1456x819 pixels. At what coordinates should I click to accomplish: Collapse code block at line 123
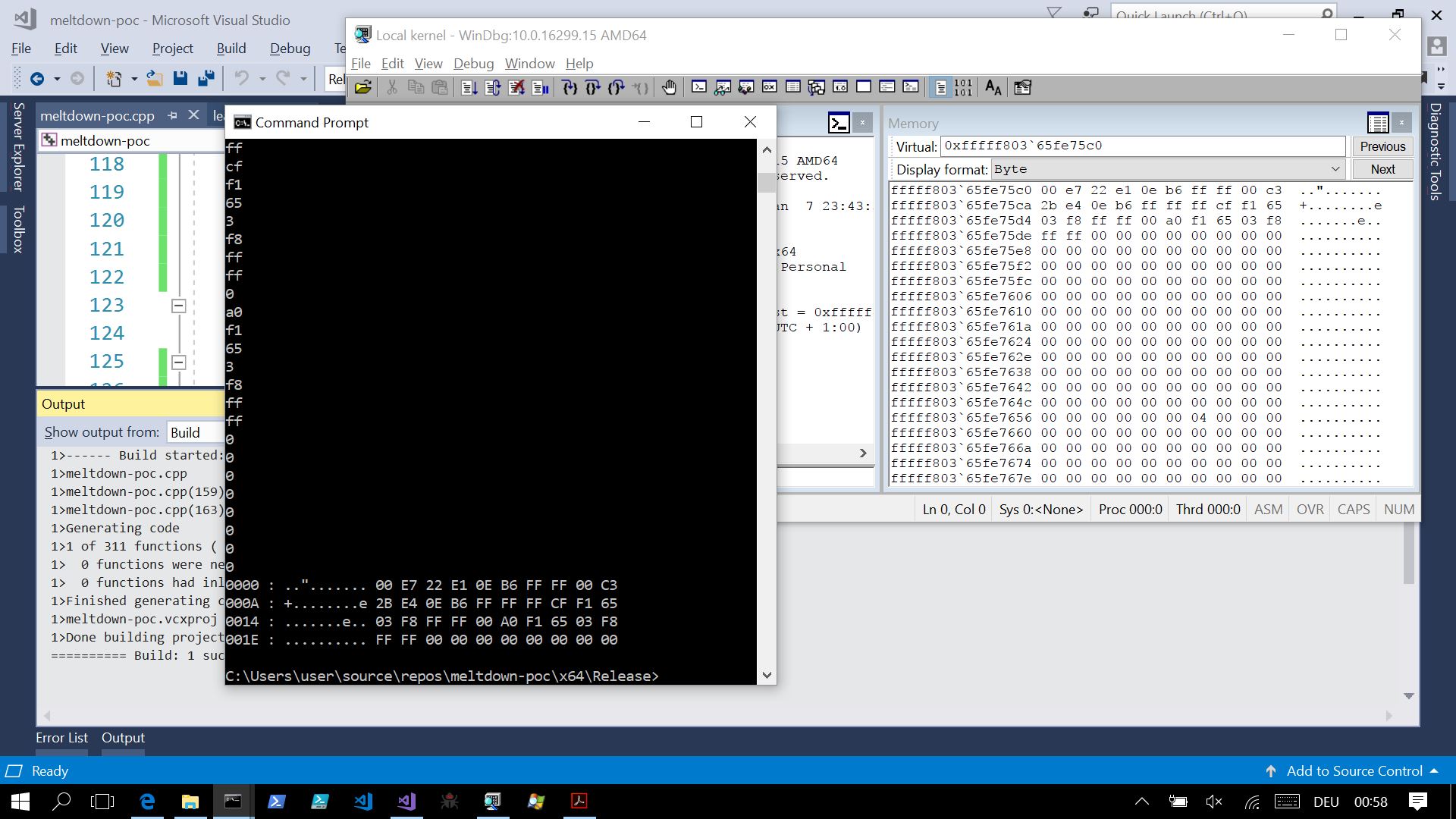179,306
